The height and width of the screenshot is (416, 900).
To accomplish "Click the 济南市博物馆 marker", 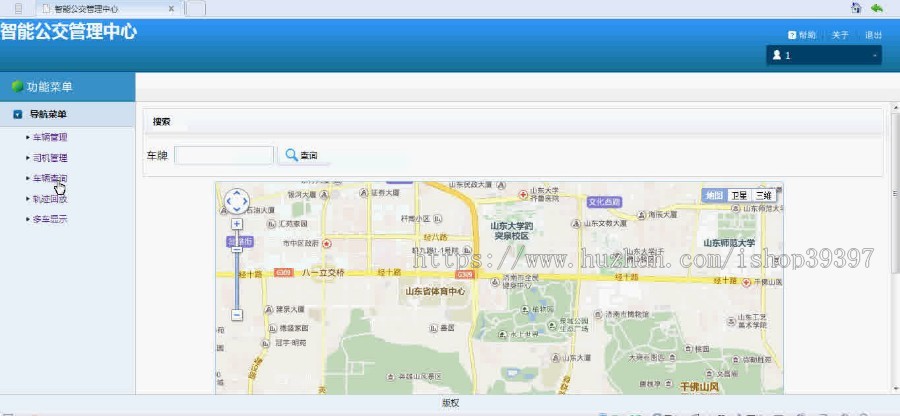I will point(600,314).
